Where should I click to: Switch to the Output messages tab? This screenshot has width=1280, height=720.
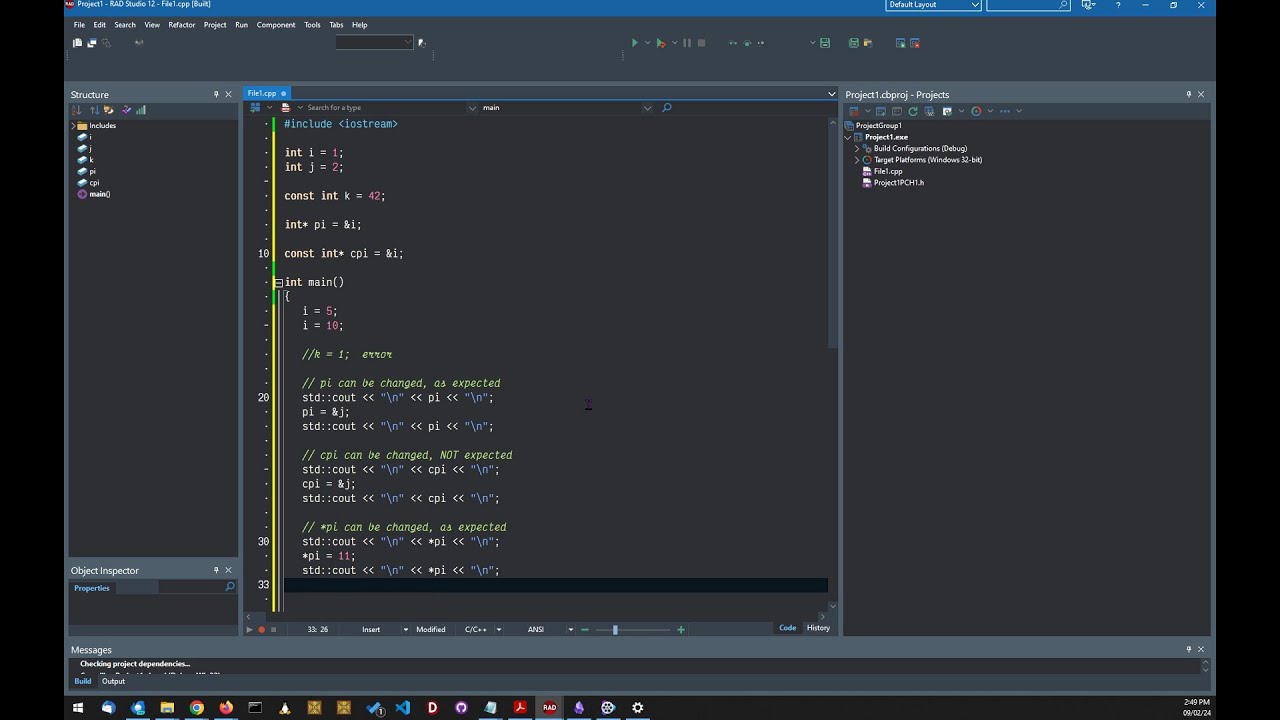[113, 681]
